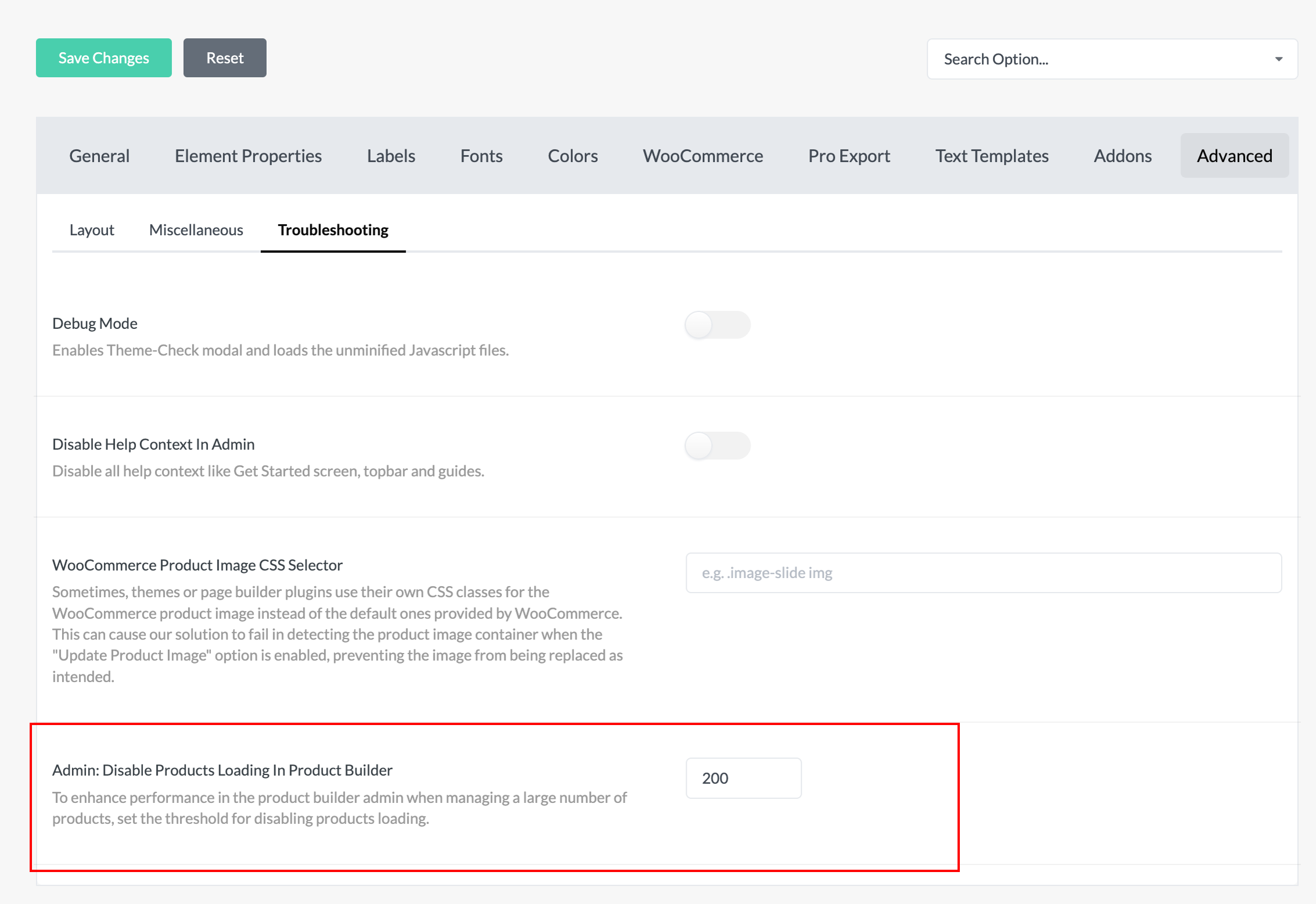Select the Addons tab
The image size is (1316, 904).
pos(1123,156)
